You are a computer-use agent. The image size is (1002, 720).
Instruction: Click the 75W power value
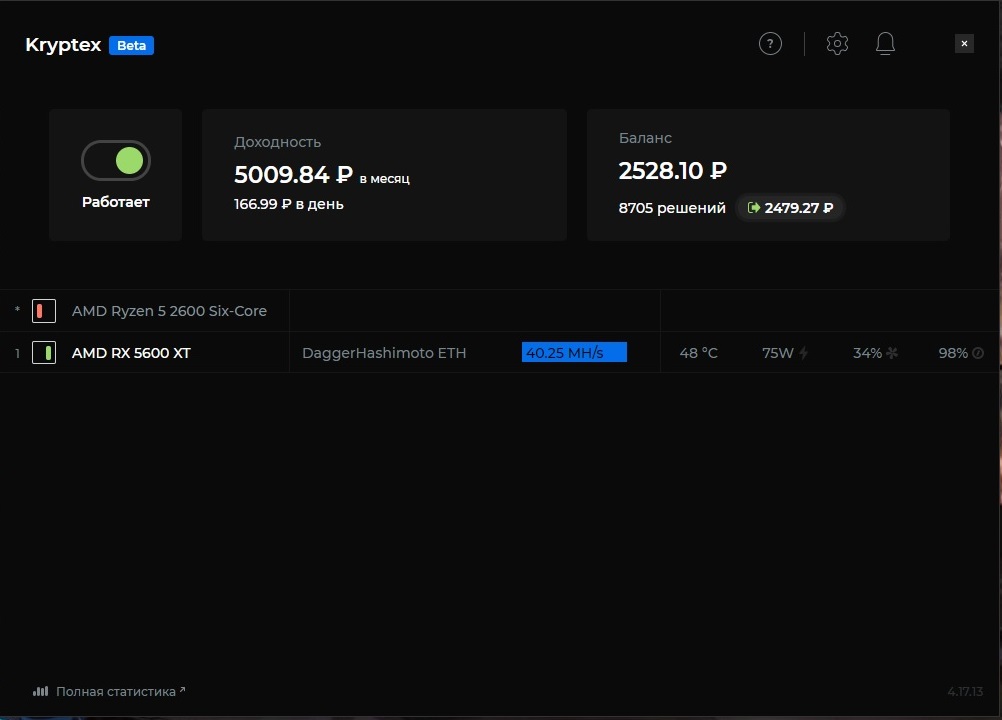tap(778, 353)
